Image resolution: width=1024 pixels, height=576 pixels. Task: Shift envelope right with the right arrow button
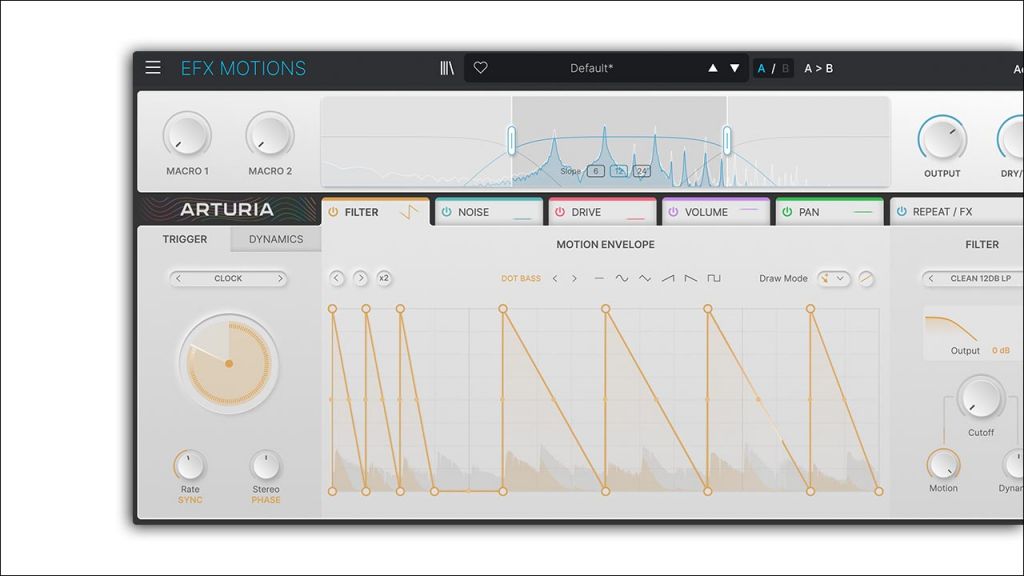360,278
